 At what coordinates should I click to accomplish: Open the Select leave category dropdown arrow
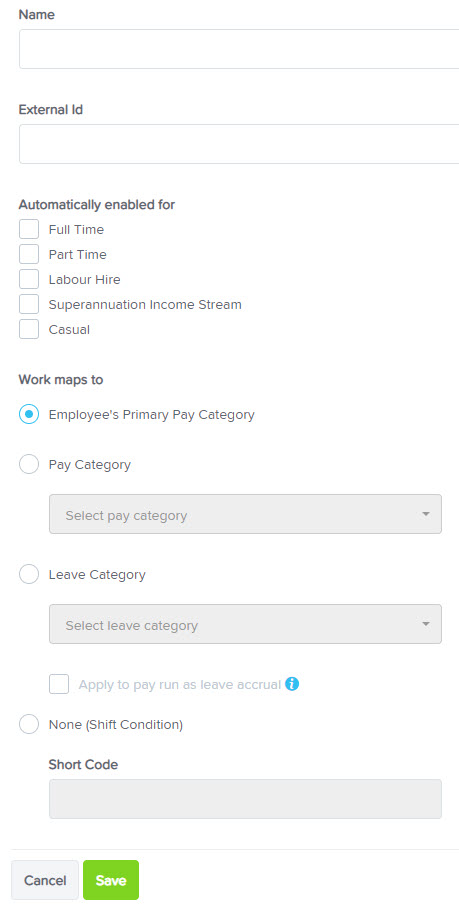pos(426,624)
